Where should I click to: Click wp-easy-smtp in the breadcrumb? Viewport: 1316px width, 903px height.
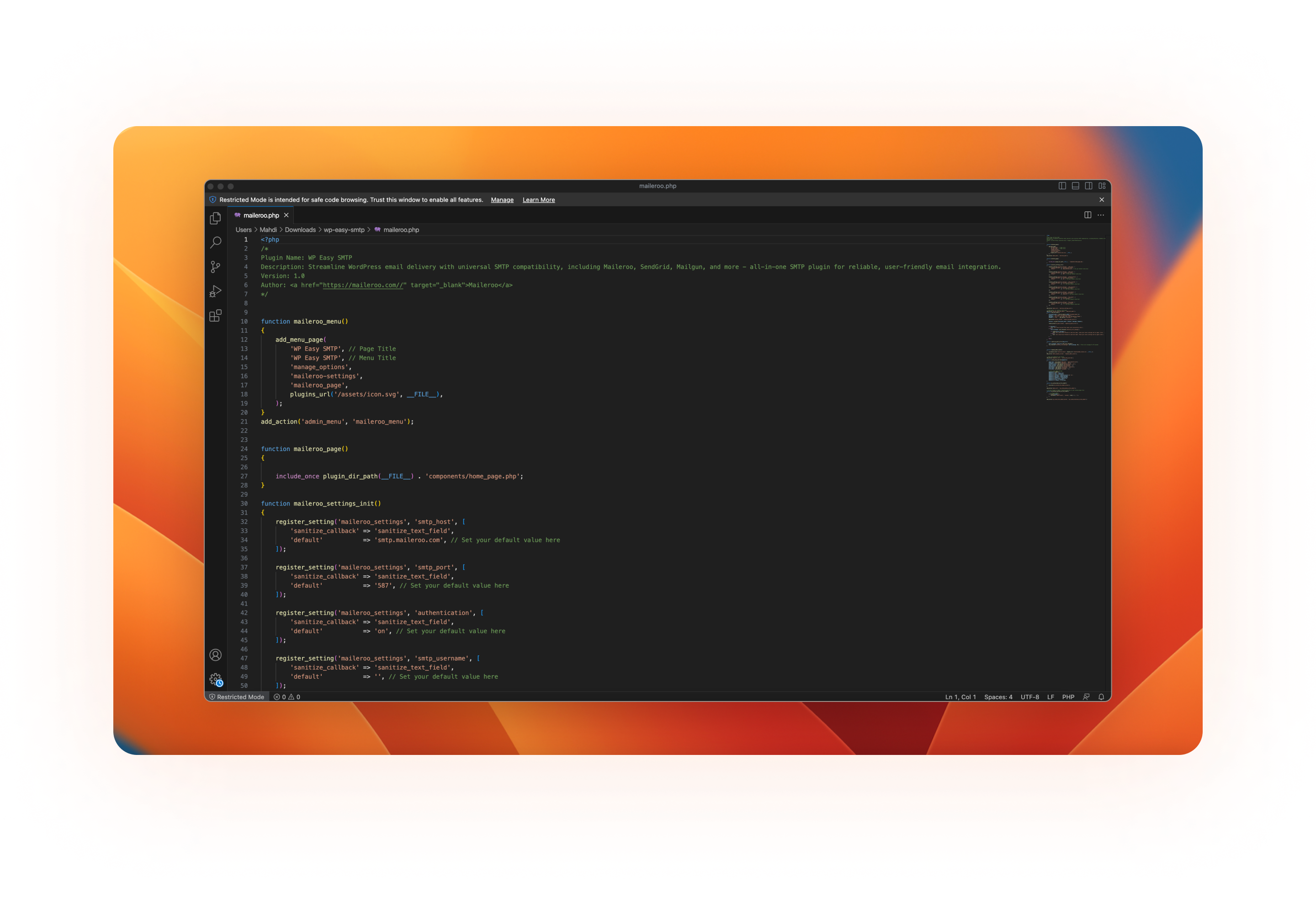click(344, 230)
